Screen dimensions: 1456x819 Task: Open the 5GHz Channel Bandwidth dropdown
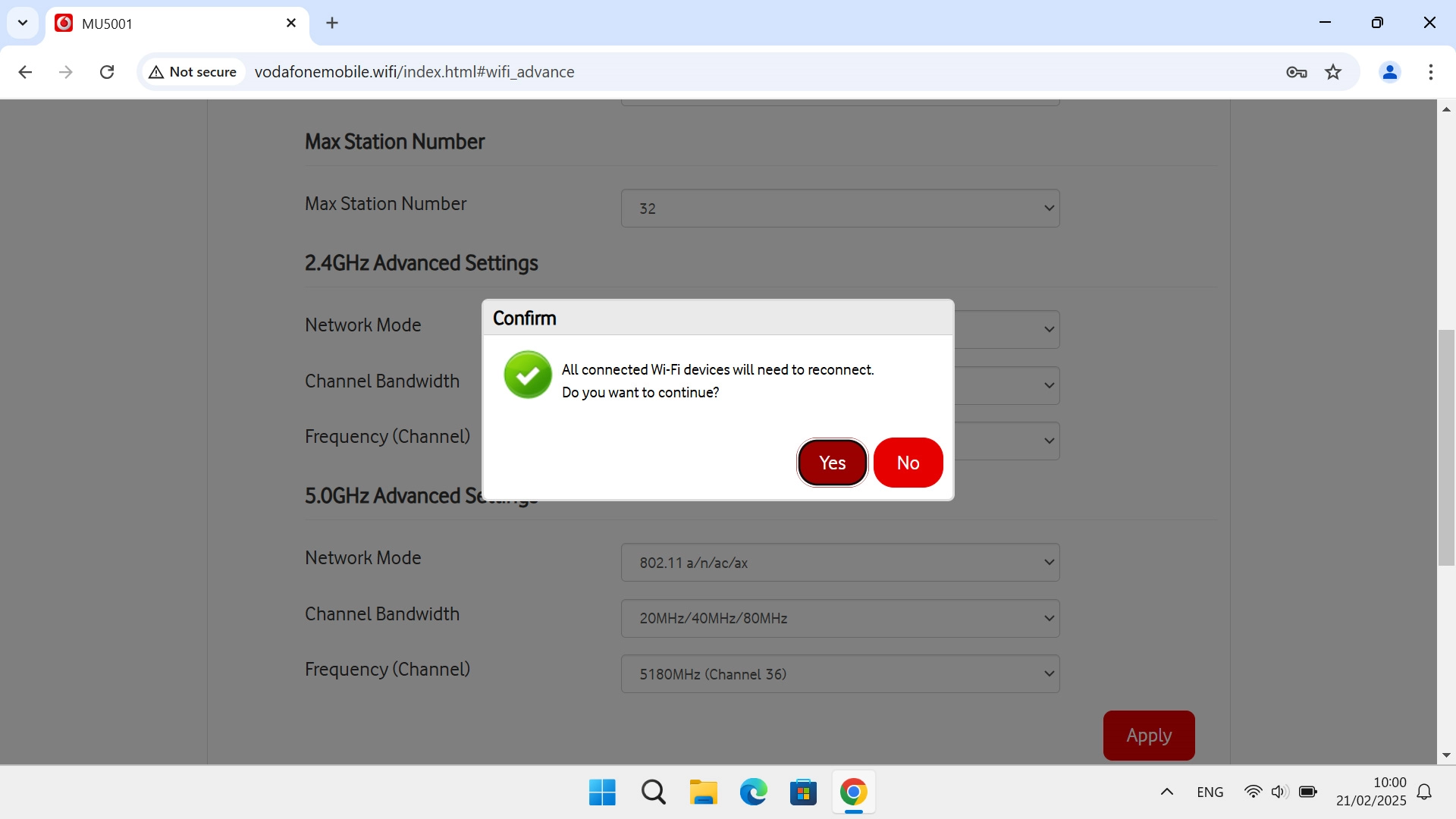[x=839, y=618]
